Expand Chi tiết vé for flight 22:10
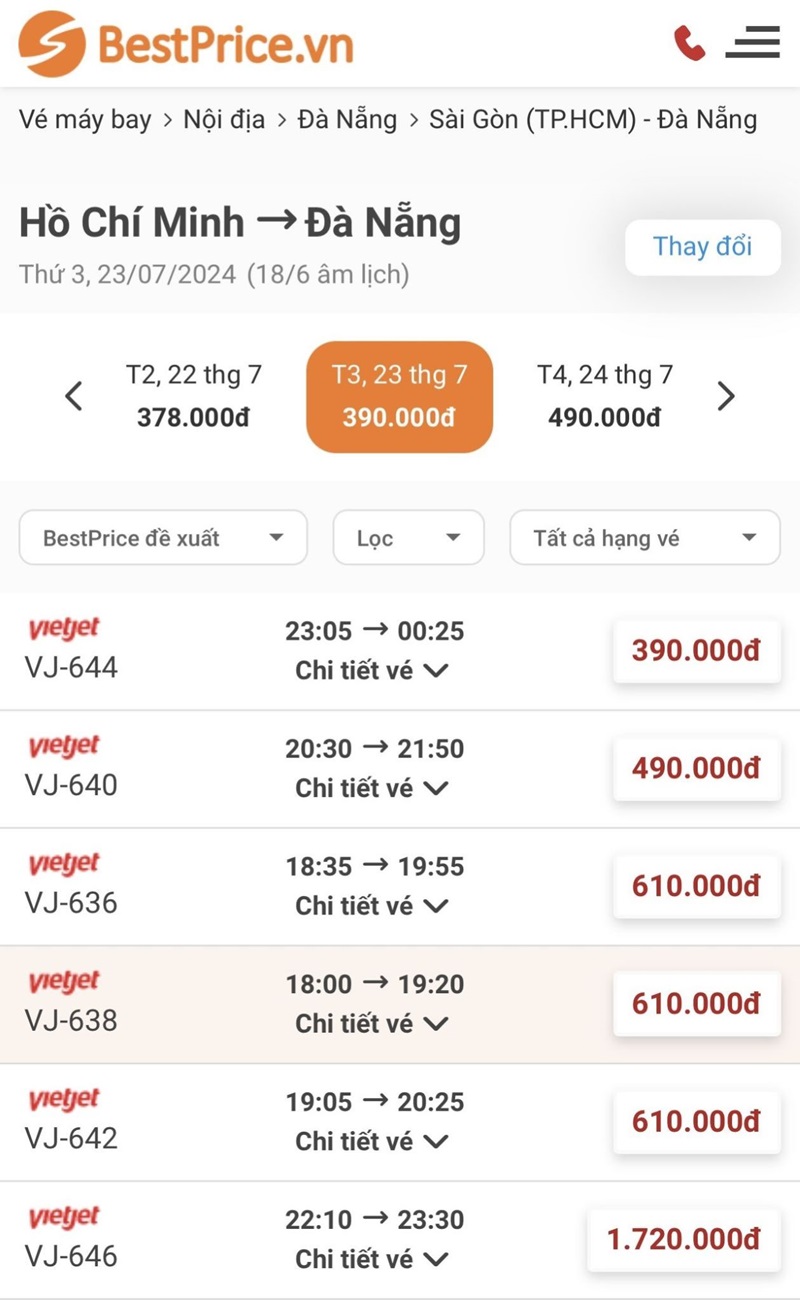This screenshot has width=800, height=1300. (371, 1259)
